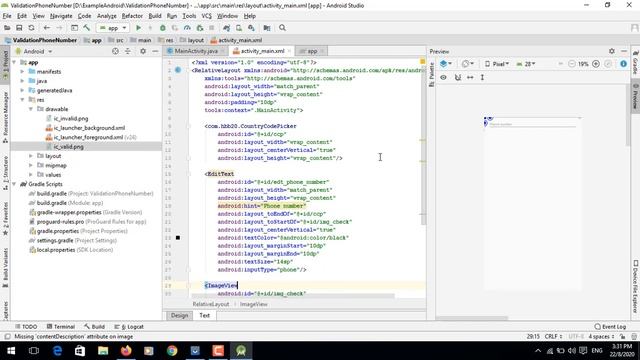640x360 pixels.
Task: Open the Terminal tool window
Action: click(61, 327)
